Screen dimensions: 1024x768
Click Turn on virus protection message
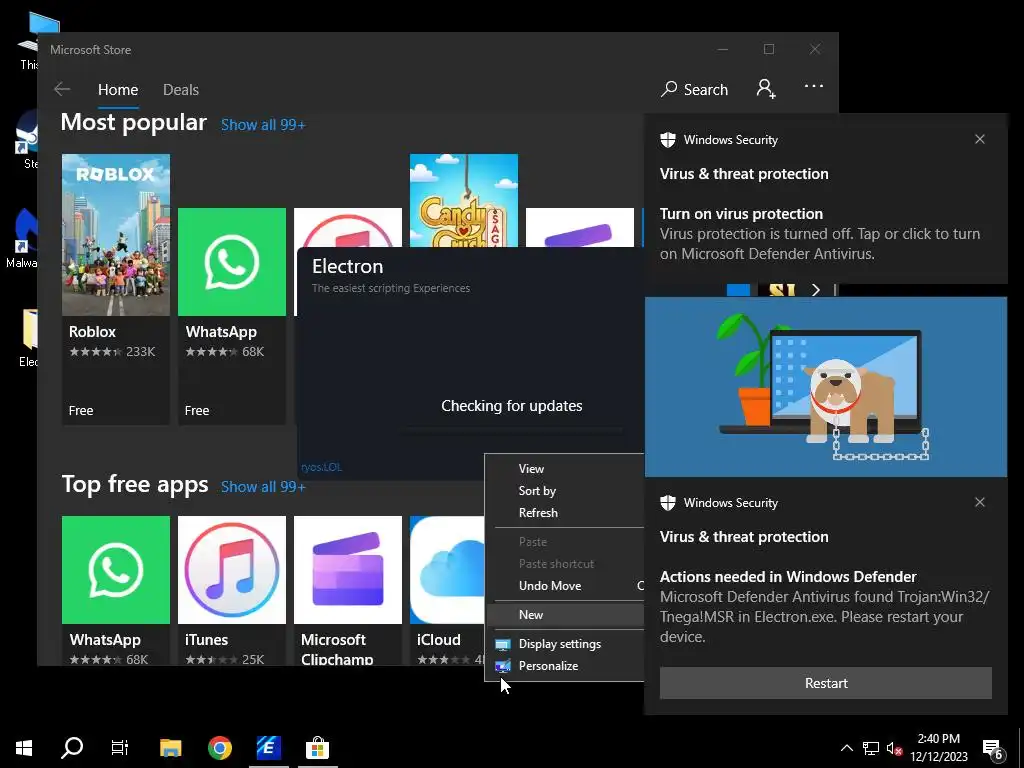pos(820,234)
